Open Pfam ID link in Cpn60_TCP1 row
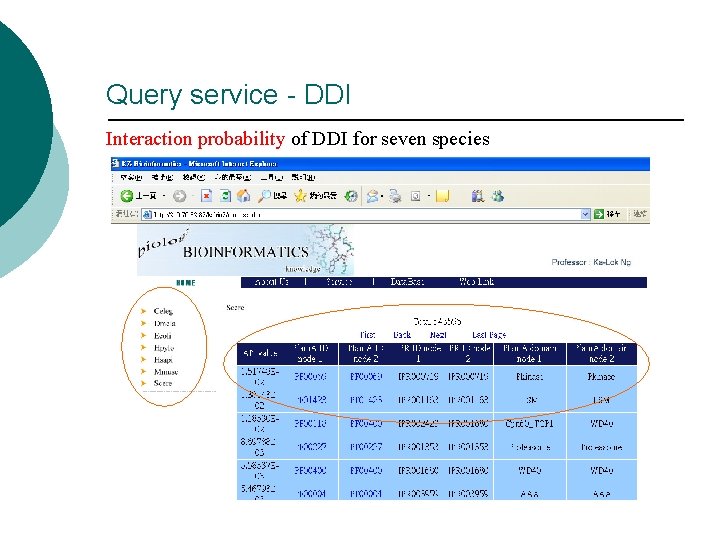The height and width of the screenshot is (540, 720). 310,423
